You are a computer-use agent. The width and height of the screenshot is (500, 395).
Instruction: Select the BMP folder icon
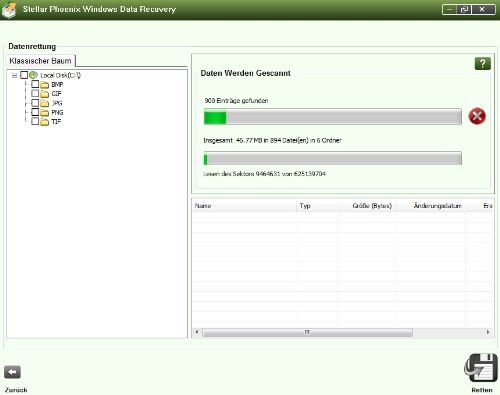pos(45,85)
